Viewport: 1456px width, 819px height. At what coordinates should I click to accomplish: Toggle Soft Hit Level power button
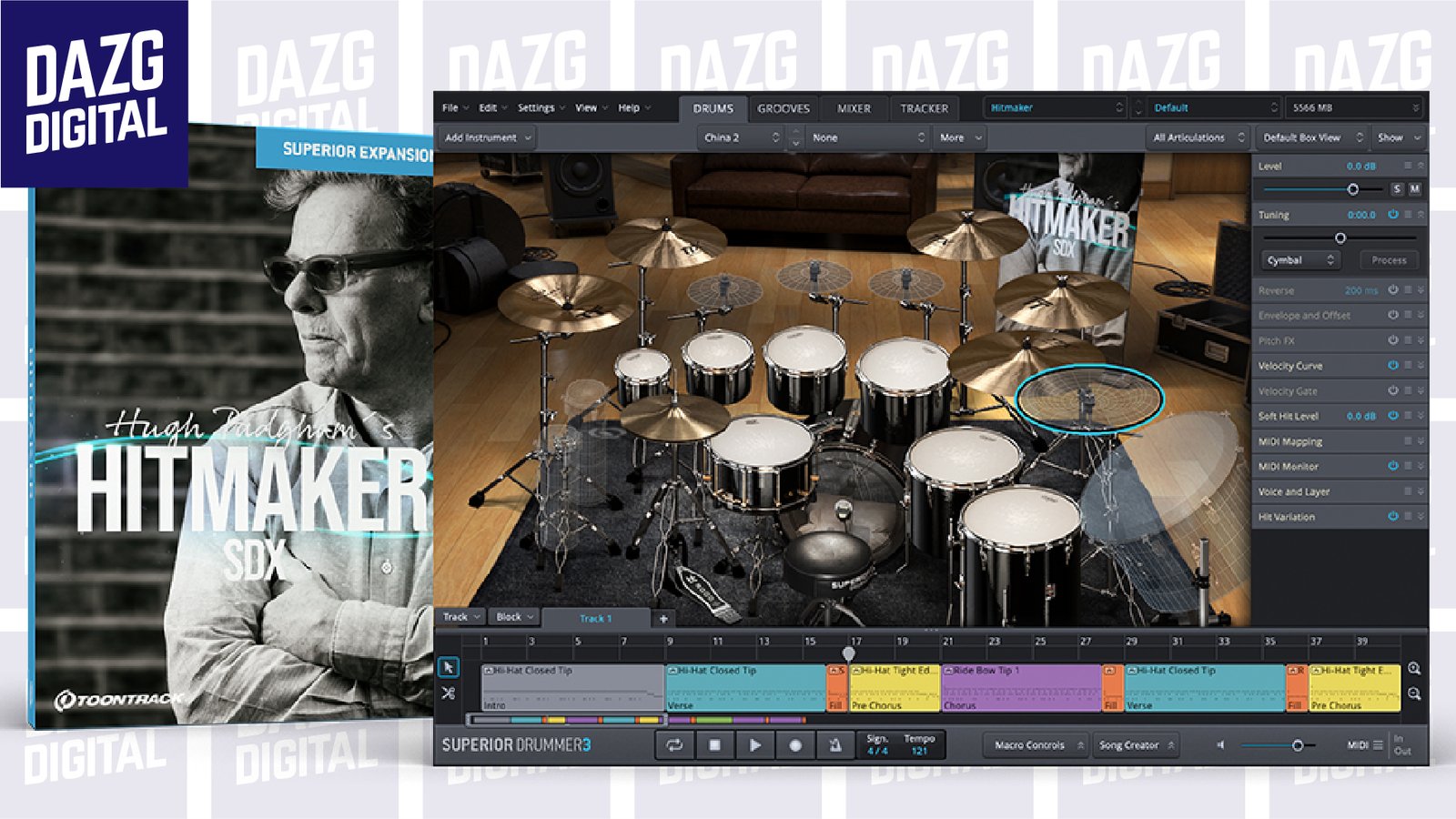pos(1392,416)
